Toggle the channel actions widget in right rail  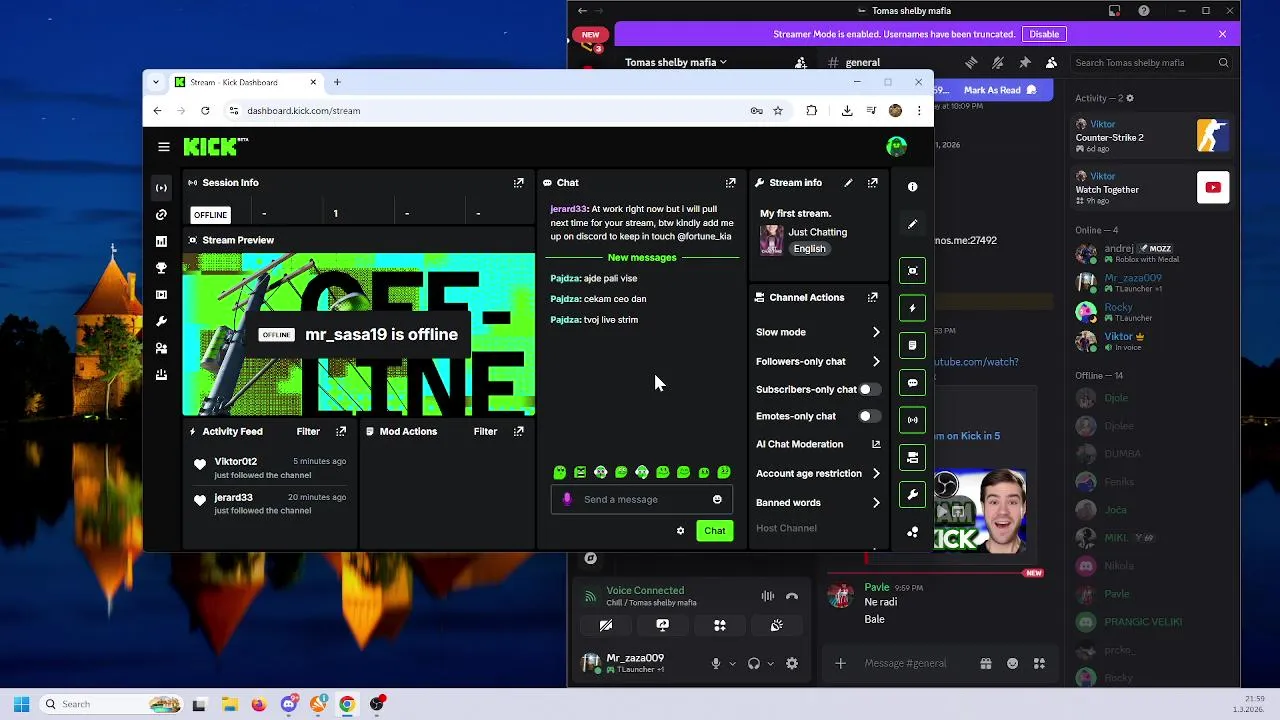click(x=912, y=458)
